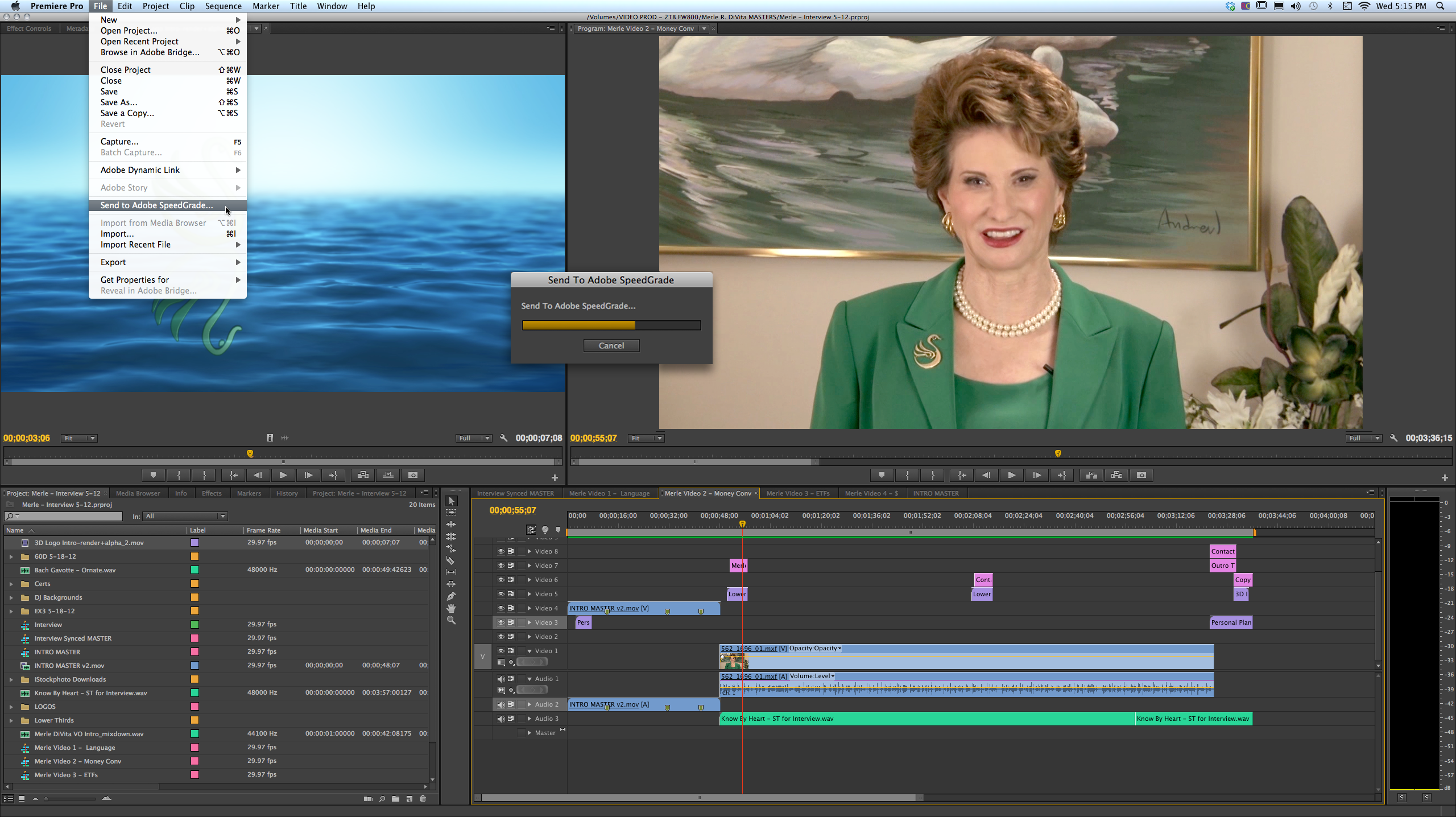Switch to Interview Synced MASTER timeline tab
The height and width of the screenshot is (817, 1456).
(x=515, y=493)
